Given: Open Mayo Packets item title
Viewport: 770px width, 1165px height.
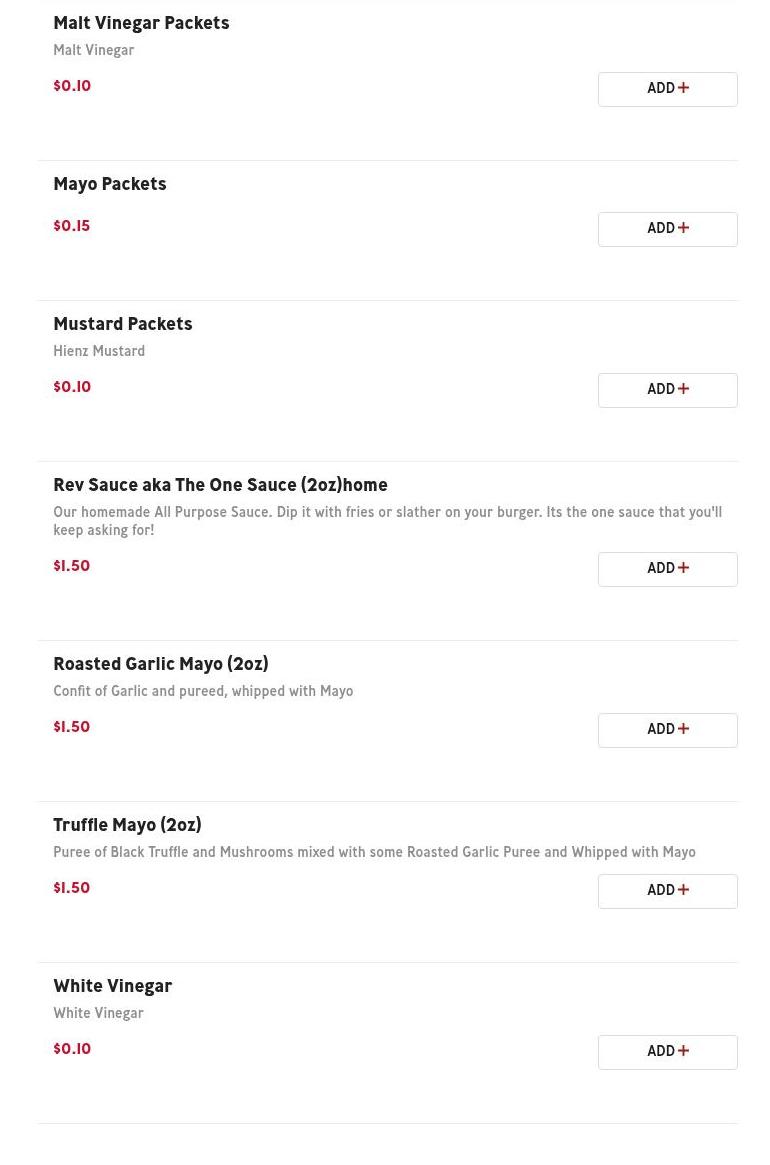Looking at the screenshot, I should [x=110, y=185].
